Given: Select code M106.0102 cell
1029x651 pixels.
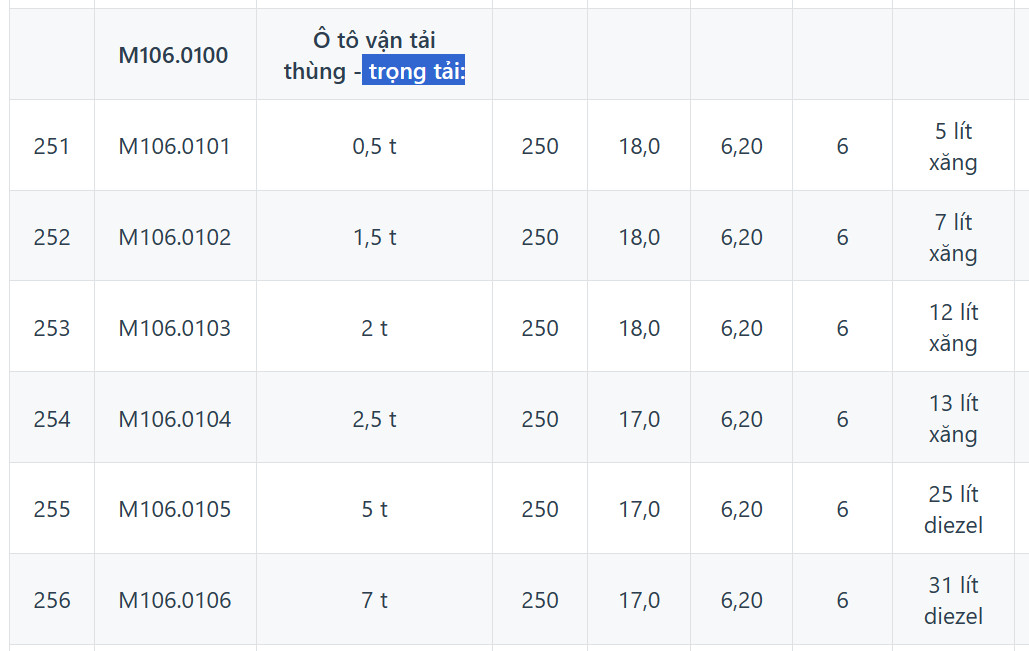Looking at the screenshot, I should (175, 237).
